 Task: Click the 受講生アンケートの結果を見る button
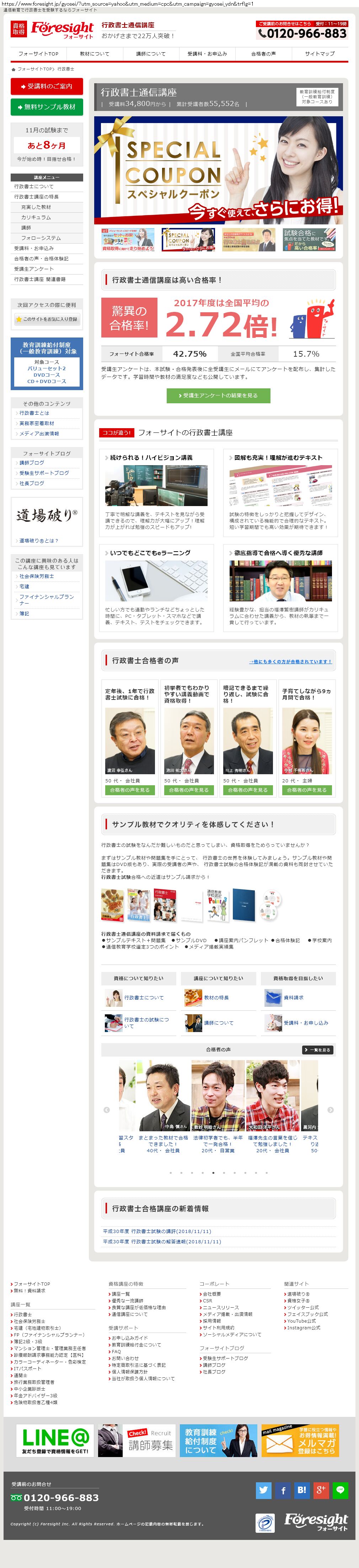[x=219, y=396]
